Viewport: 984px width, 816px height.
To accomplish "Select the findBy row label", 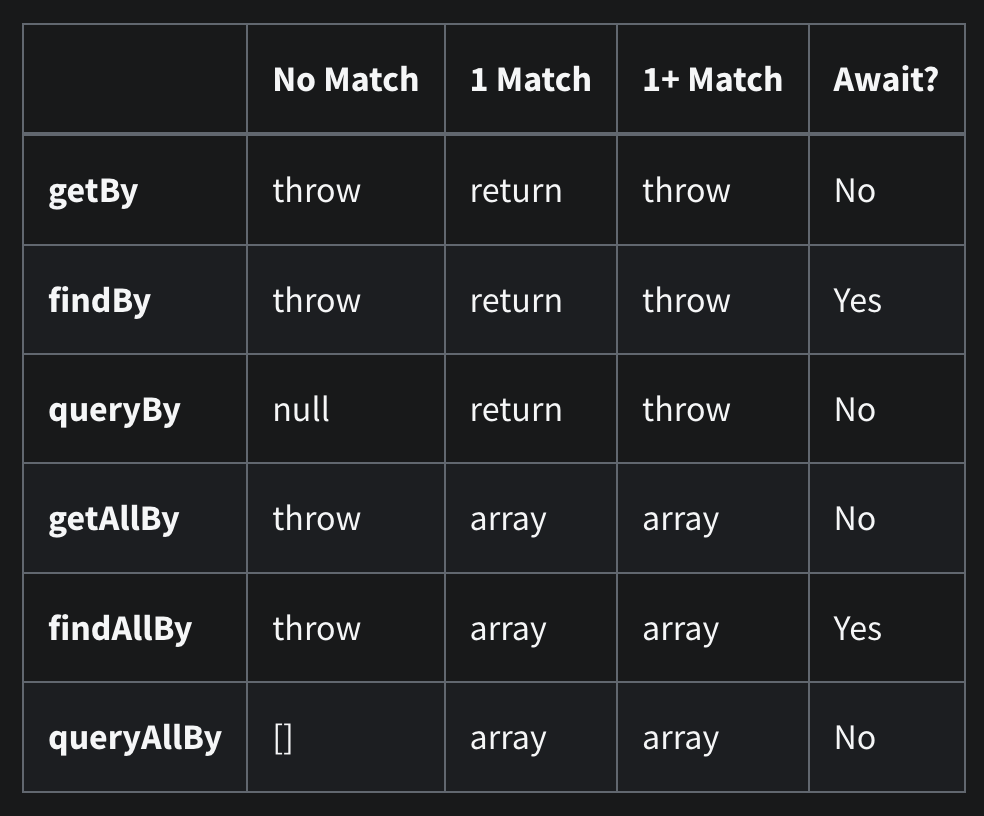I will 99,300.
